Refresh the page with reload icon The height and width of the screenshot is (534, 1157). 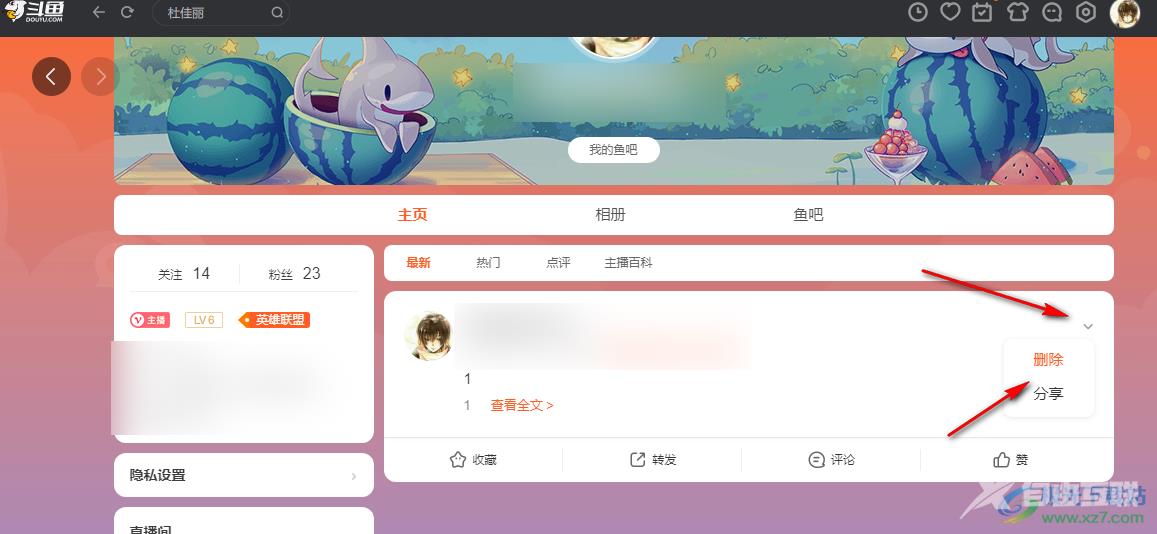[127, 13]
